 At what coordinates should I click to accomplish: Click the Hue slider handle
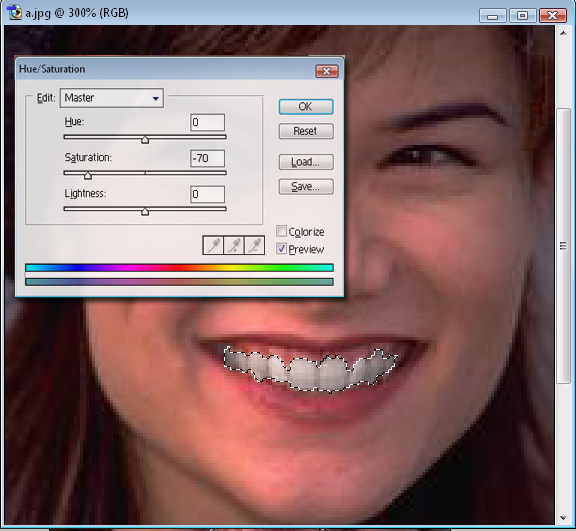click(145, 140)
